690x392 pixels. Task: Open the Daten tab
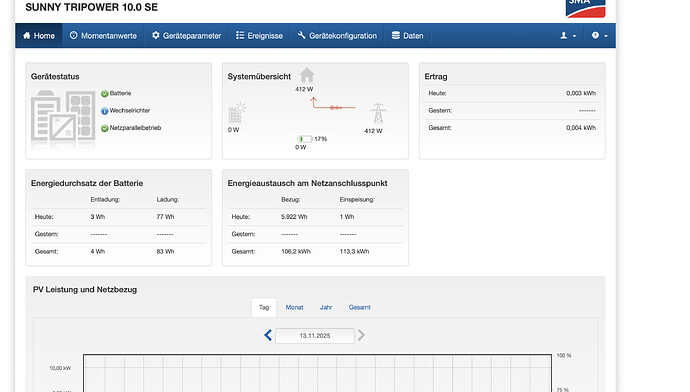tap(407, 36)
